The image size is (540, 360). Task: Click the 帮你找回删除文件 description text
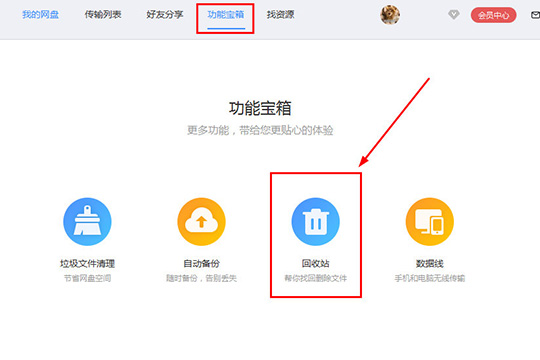pos(315,278)
